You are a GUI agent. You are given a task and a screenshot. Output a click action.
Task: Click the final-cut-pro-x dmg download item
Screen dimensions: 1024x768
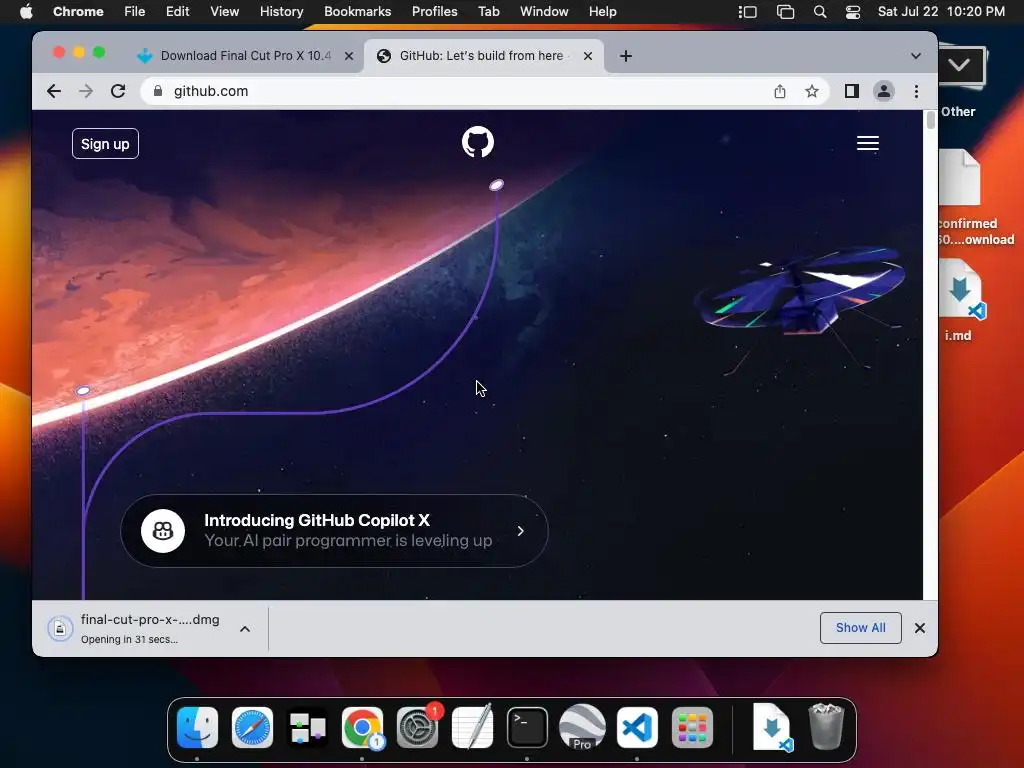[x=134, y=628]
